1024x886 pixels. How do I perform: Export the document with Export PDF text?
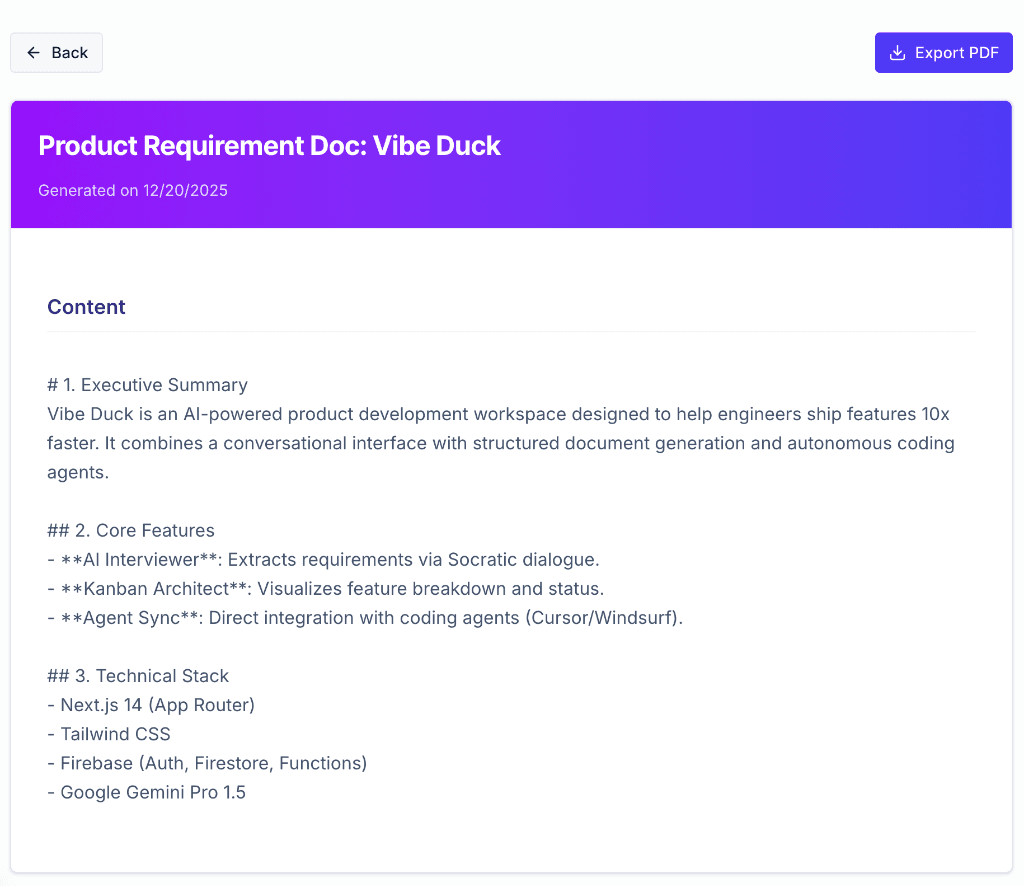[956, 53]
